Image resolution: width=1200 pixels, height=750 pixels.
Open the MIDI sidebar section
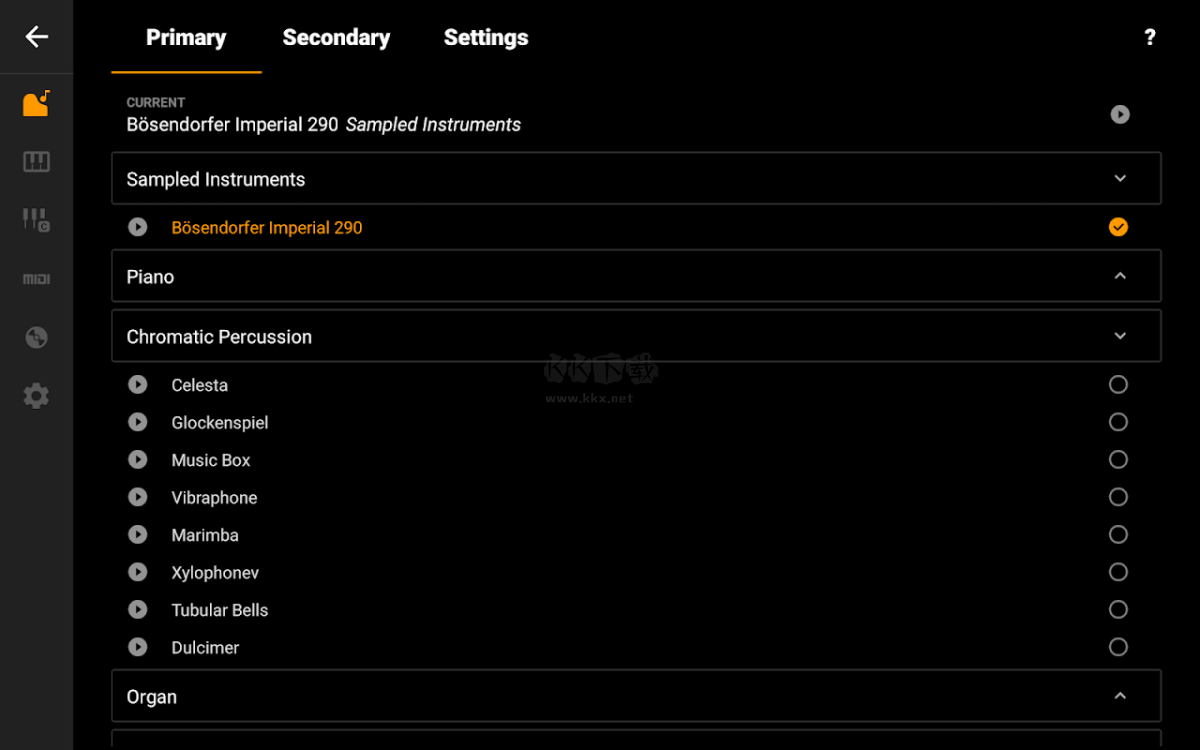pos(36,279)
